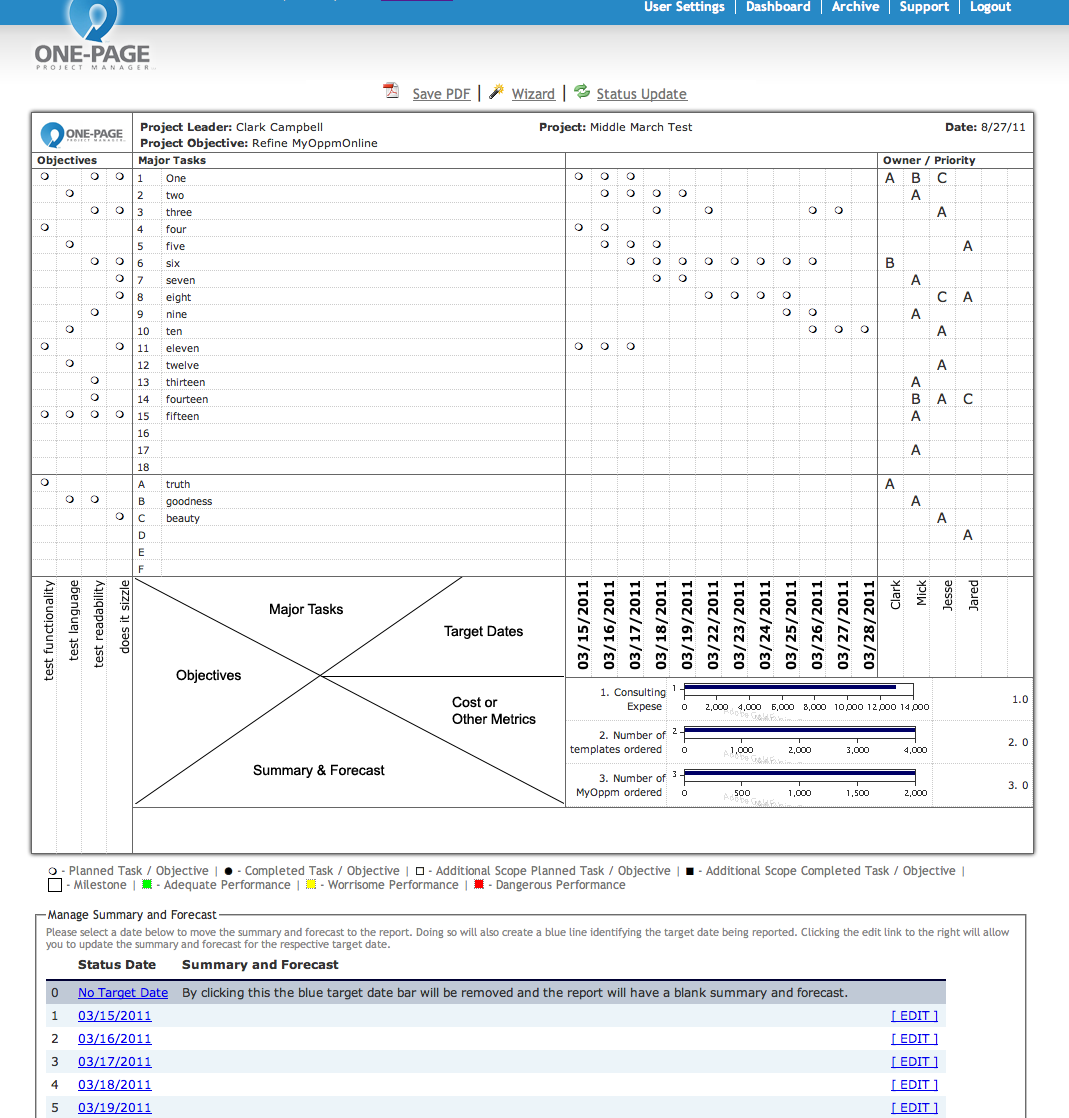The width and height of the screenshot is (1069, 1118).
Task: Click the templates ordered progress bar
Action: [799, 730]
